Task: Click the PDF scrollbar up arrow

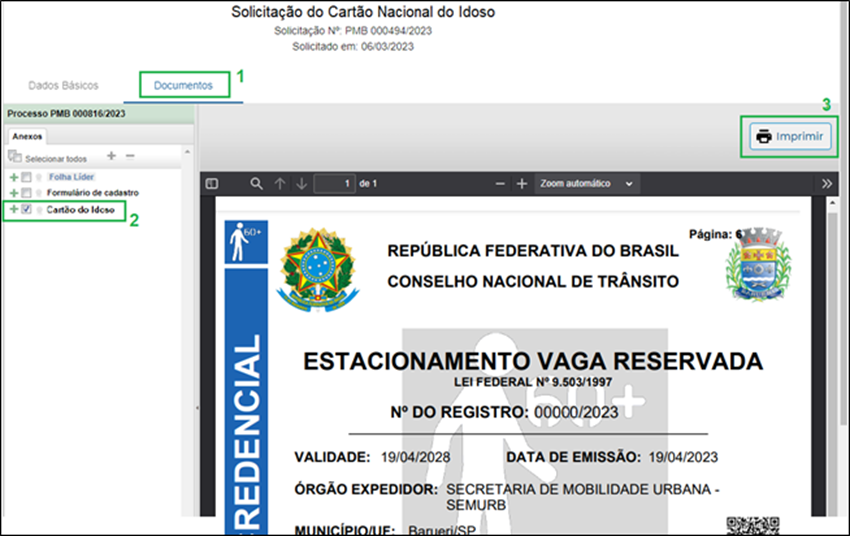Action: point(833,203)
